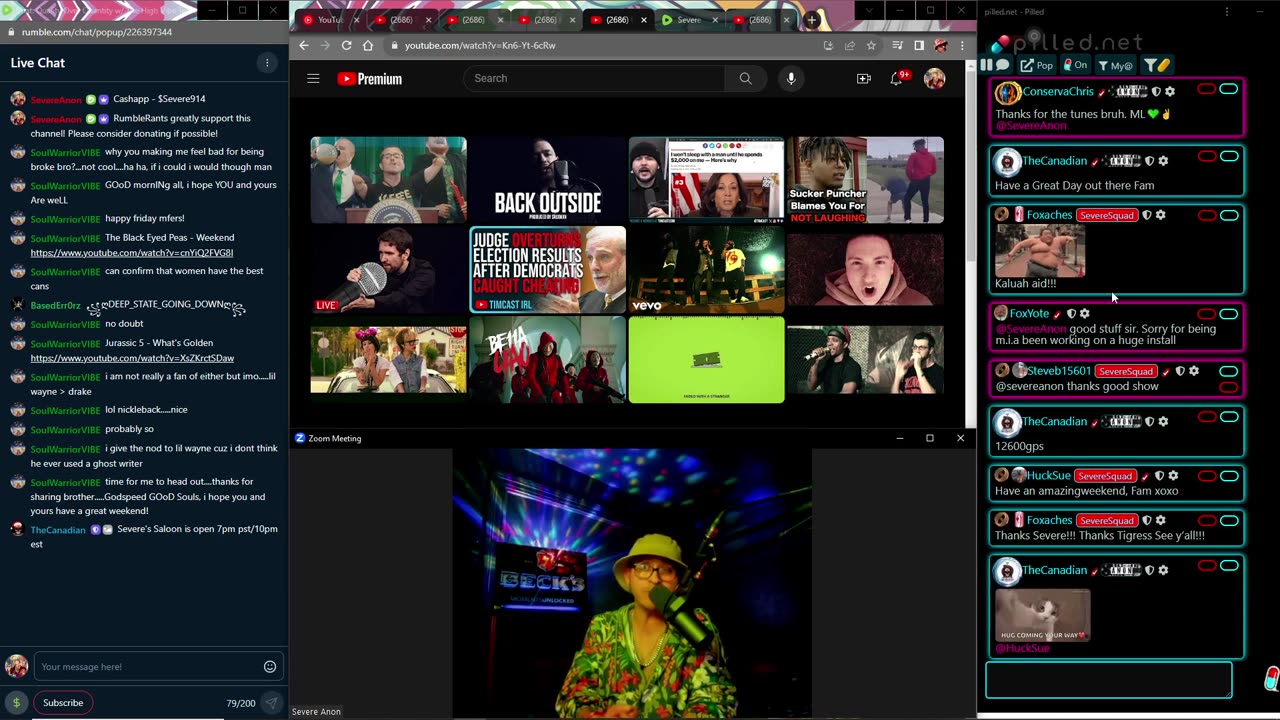The height and width of the screenshot is (720, 1280).
Task: Toggle teal pill switch on ConservaChris message
Action: (1228, 90)
